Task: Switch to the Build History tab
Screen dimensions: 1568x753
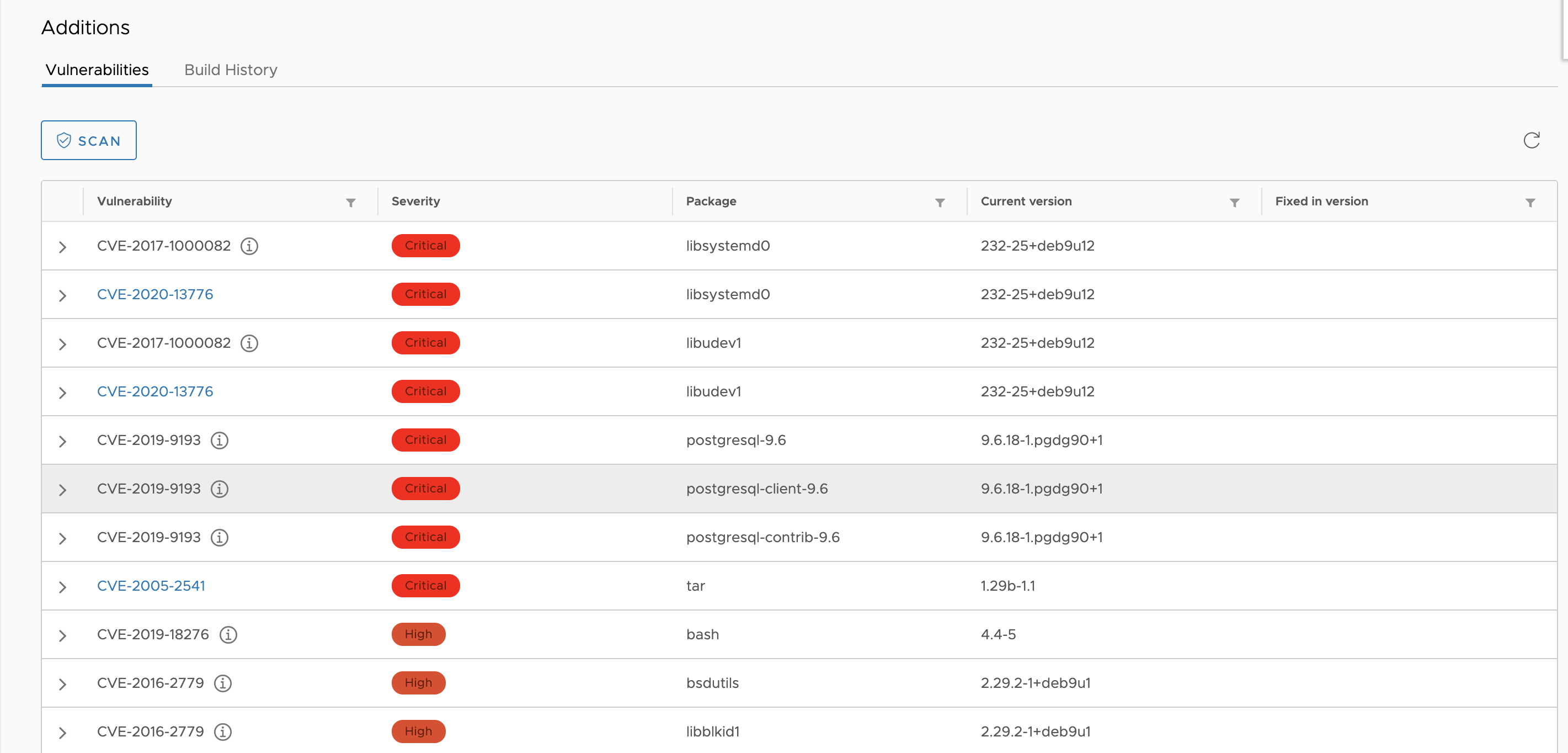Action: 231,70
